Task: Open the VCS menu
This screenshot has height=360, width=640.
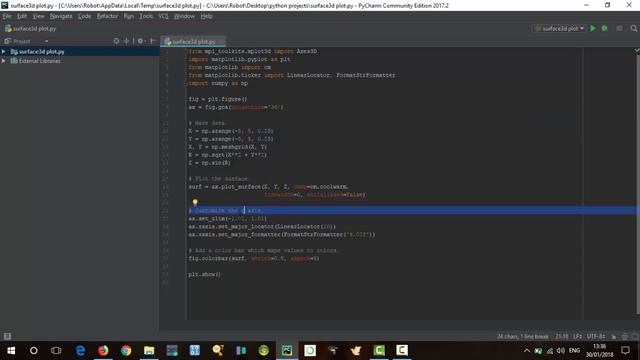Action: (163, 16)
